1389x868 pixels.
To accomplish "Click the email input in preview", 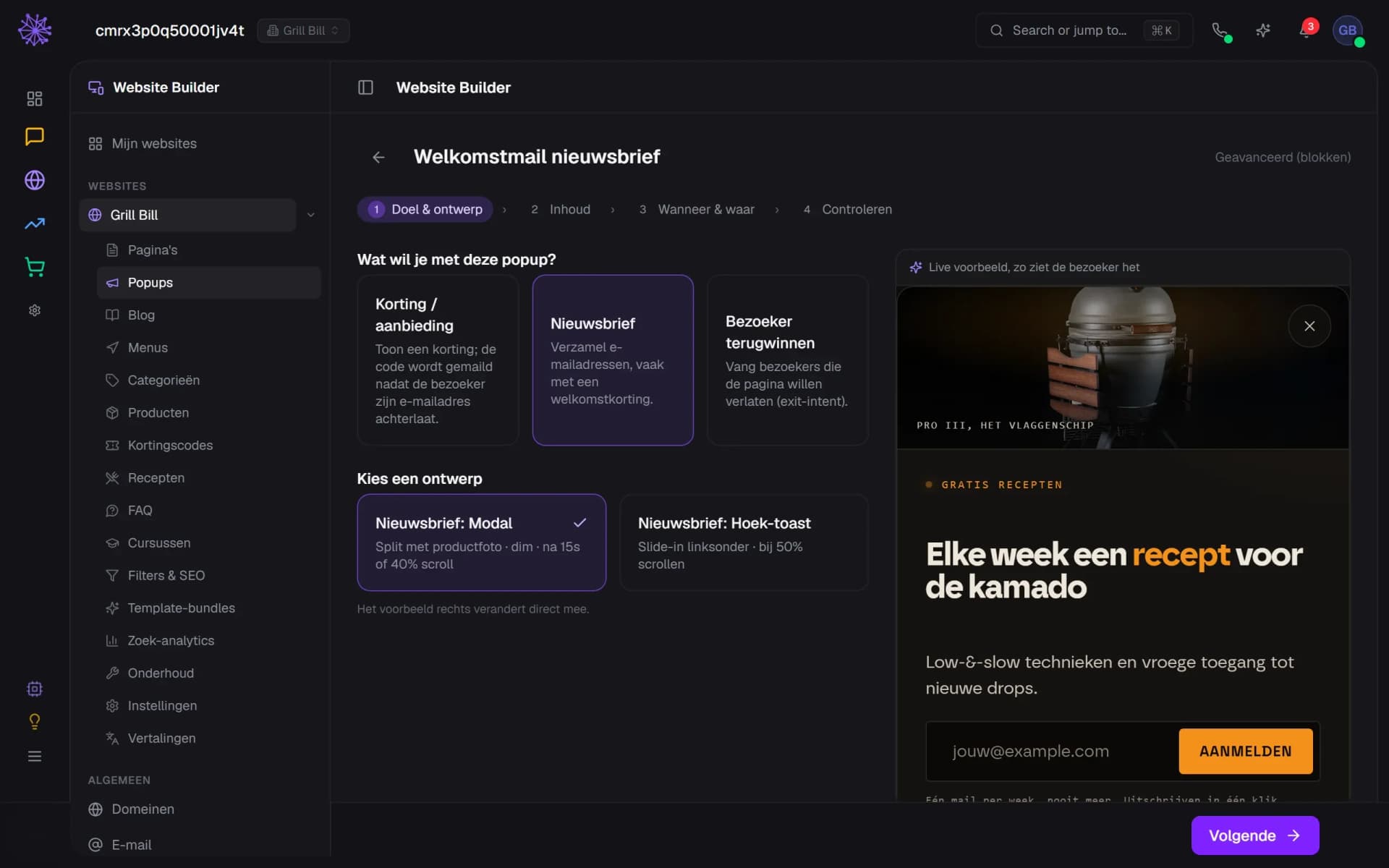I will click(x=1053, y=752).
